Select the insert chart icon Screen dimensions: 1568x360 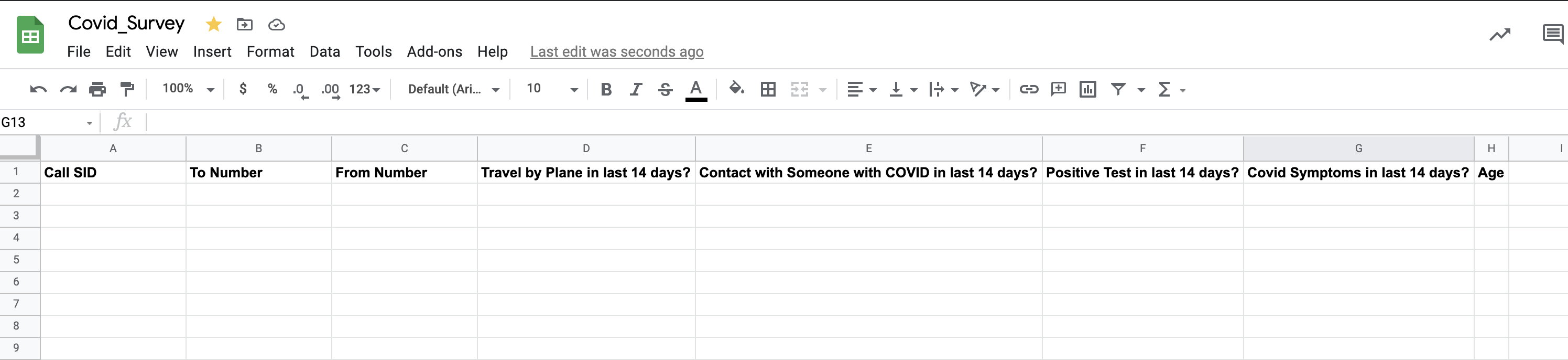pos(1088,89)
